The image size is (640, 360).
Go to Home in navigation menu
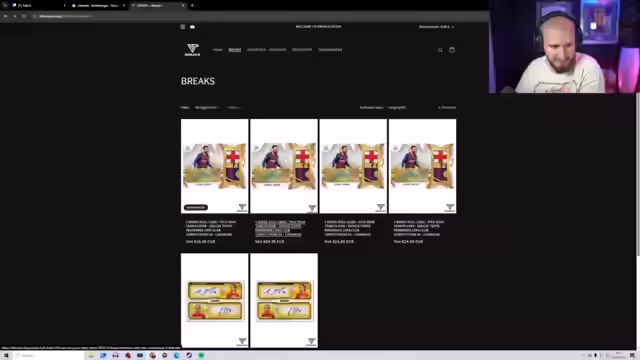pos(218,50)
